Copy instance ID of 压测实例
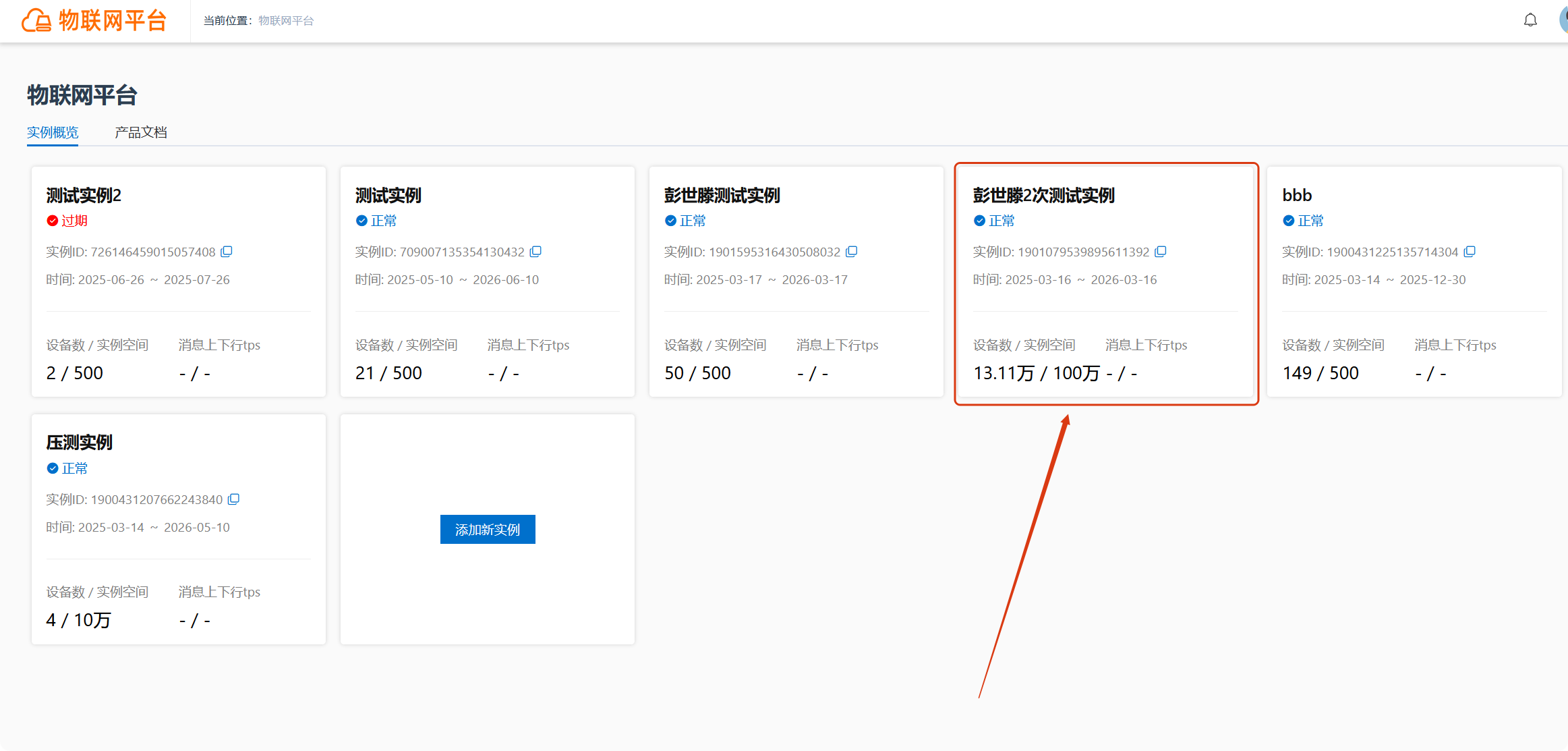 (233, 499)
